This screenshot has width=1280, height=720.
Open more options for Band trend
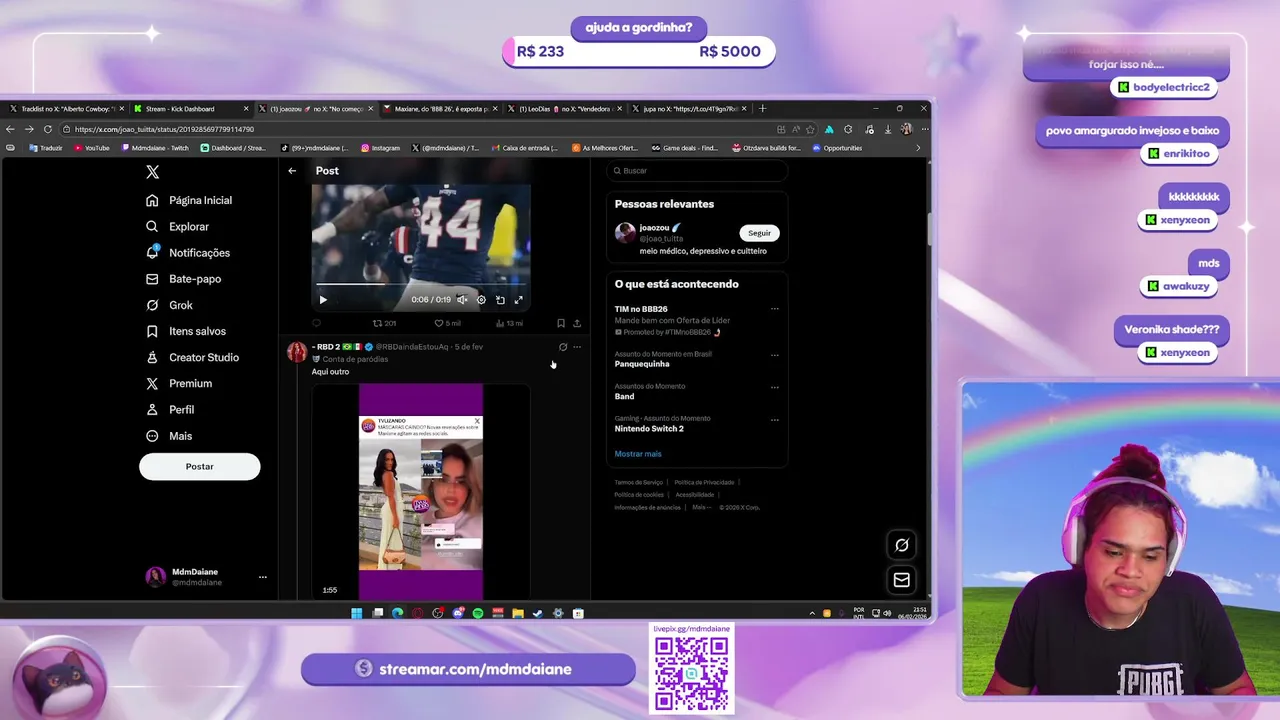pyautogui.click(x=774, y=387)
